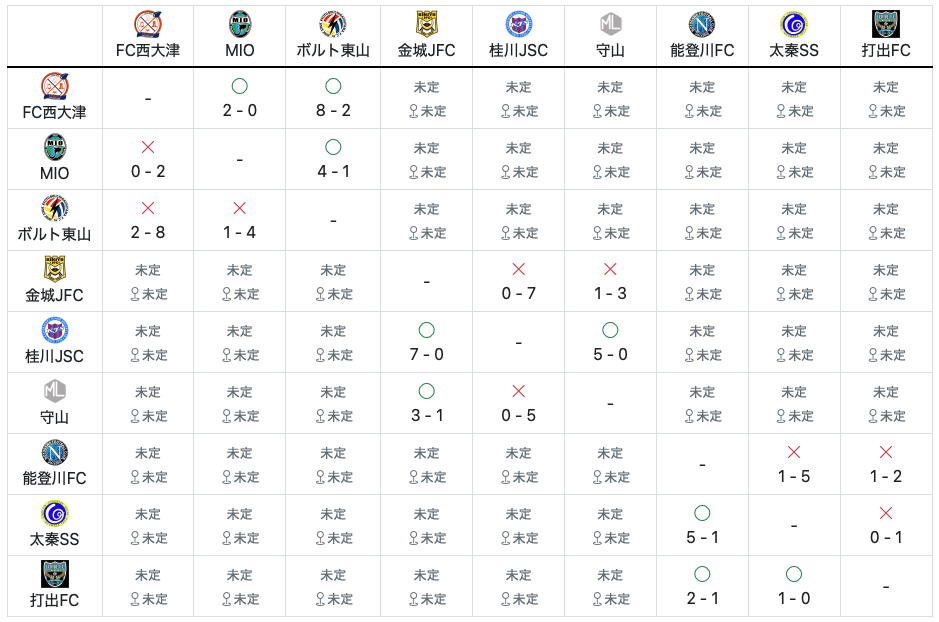Click venue pin in FC西大津 vs 金城JFC cell
This screenshot has height=622, width=939.
coord(413,111)
